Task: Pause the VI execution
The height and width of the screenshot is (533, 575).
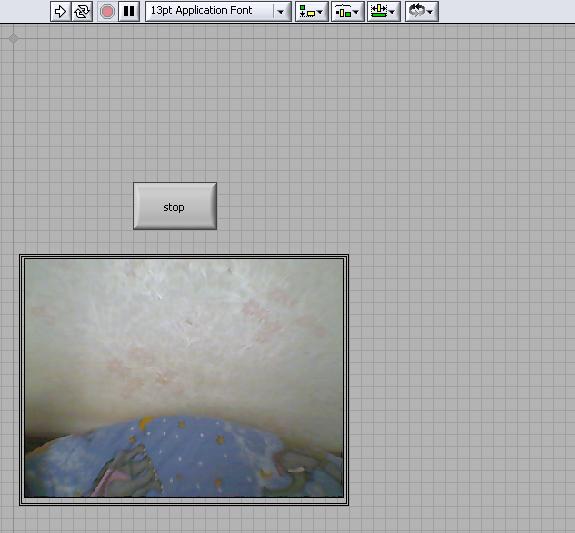Action: [x=129, y=12]
